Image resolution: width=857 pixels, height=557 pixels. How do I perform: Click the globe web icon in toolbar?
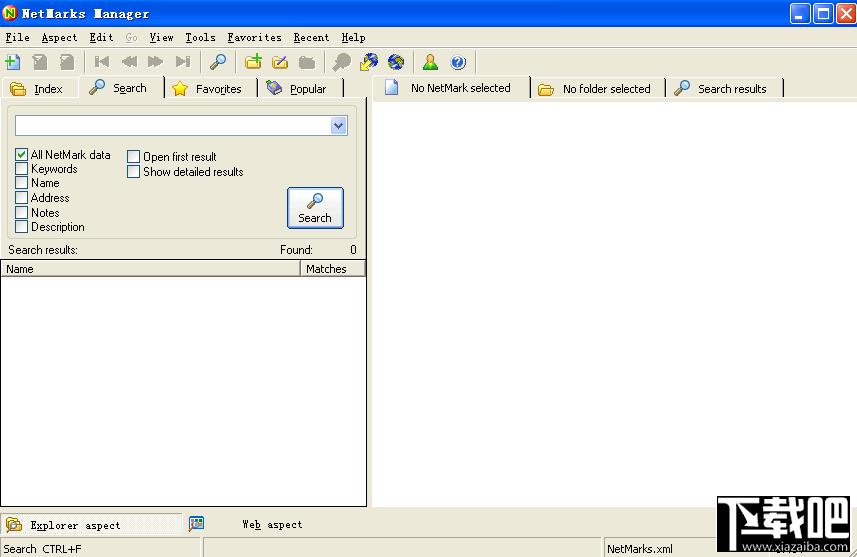(x=396, y=62)
